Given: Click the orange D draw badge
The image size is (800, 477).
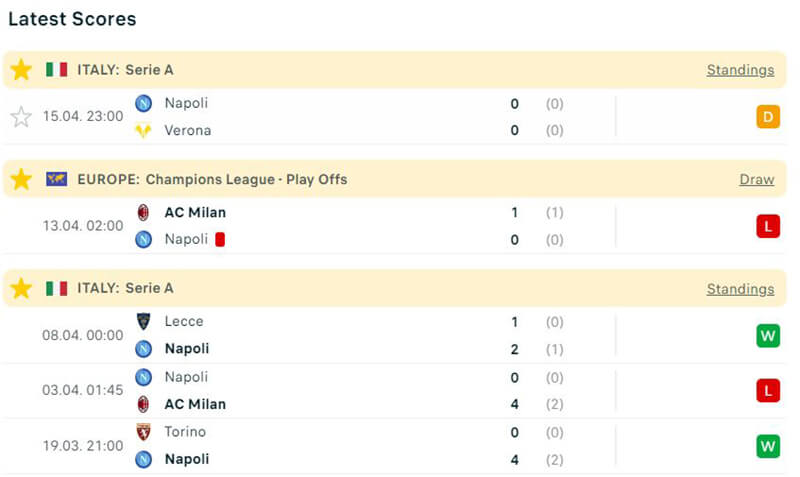Looking at the screenshot, I should pos(767,117).
